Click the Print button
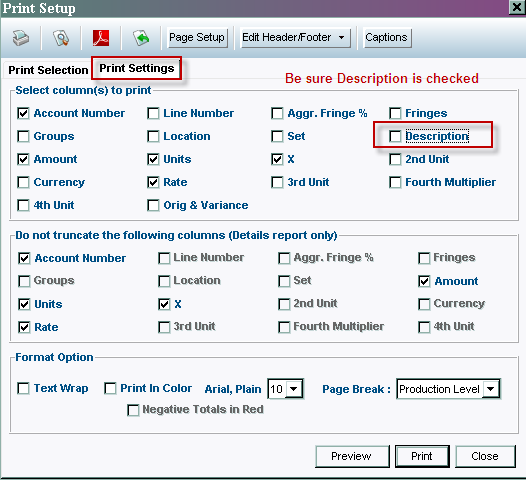526x480 pixels. click(422, 457)
